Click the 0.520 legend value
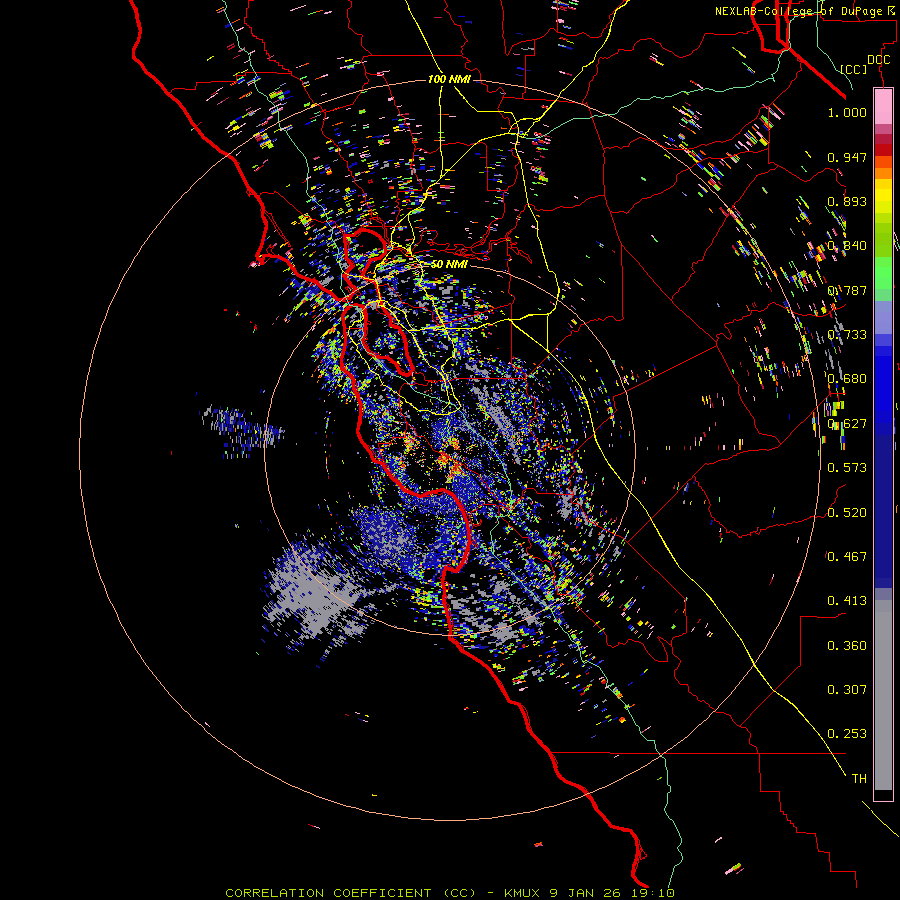This screenshot has height=900, width=900. [847, 513]
